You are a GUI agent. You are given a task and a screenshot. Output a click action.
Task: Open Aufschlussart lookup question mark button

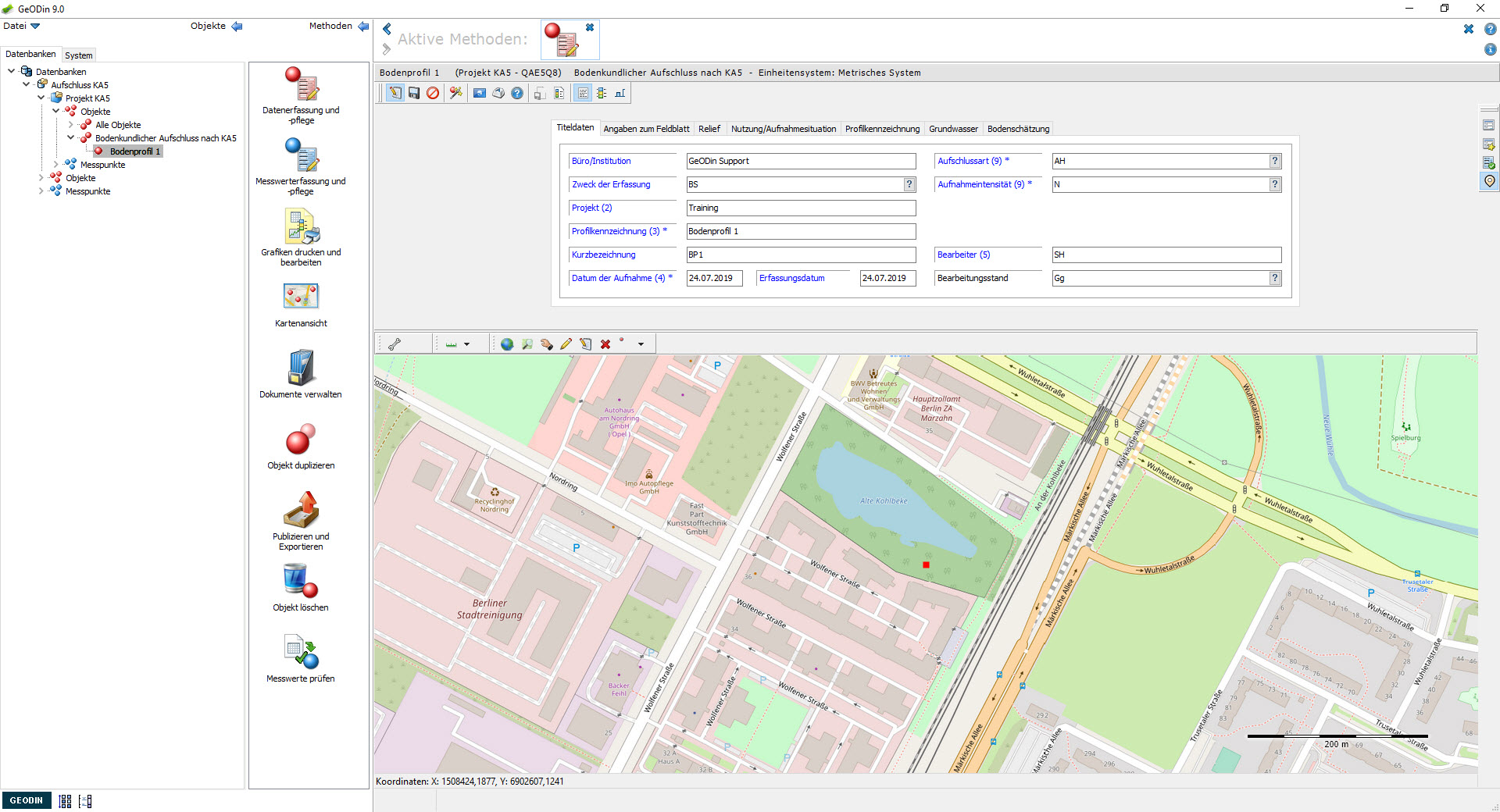coord(1275,161)
